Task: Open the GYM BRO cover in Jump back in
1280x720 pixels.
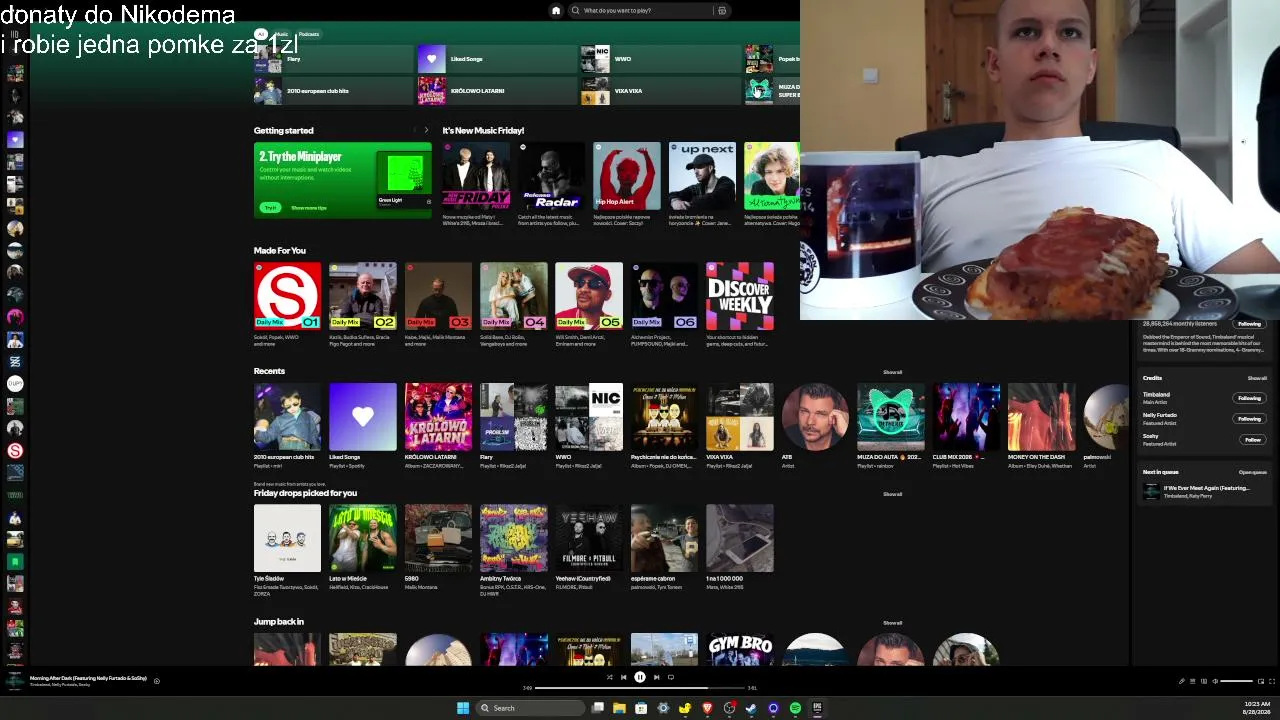Action: [x=740, y=649]
